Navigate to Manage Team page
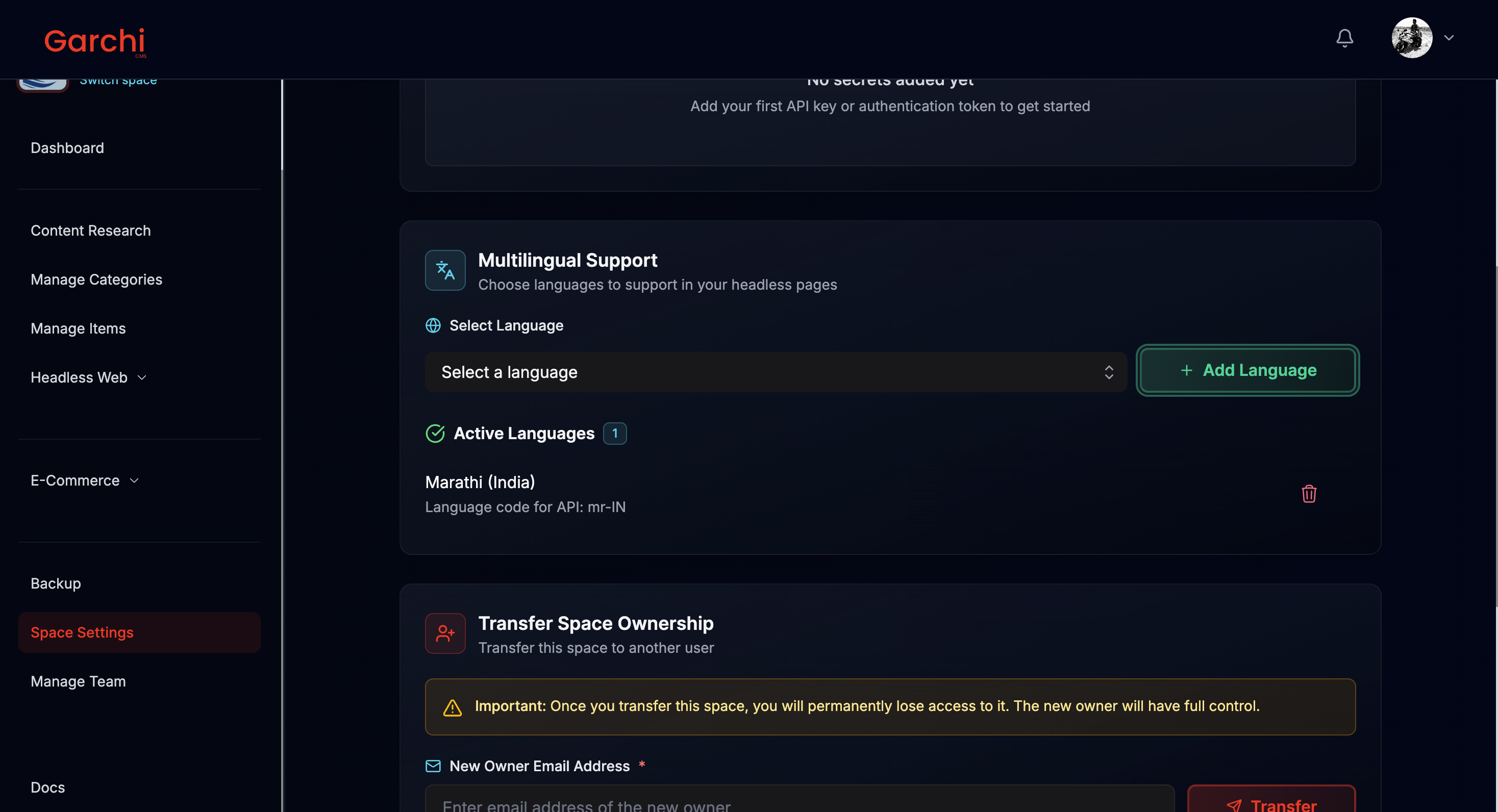This screenshot has width=1498, height=812. click(78, 681)
